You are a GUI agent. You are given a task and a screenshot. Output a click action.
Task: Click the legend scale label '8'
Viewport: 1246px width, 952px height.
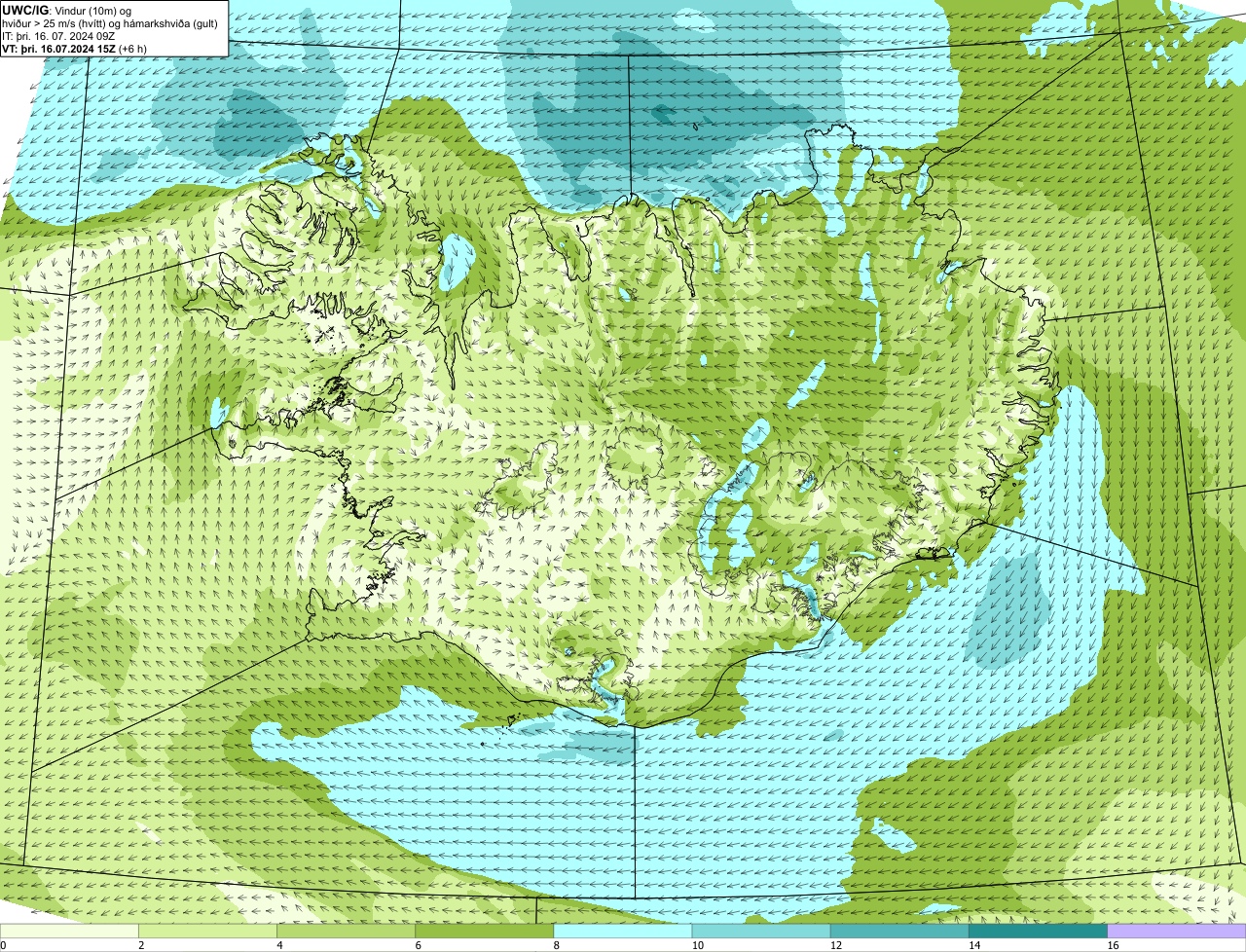click(x=557, y=945)
